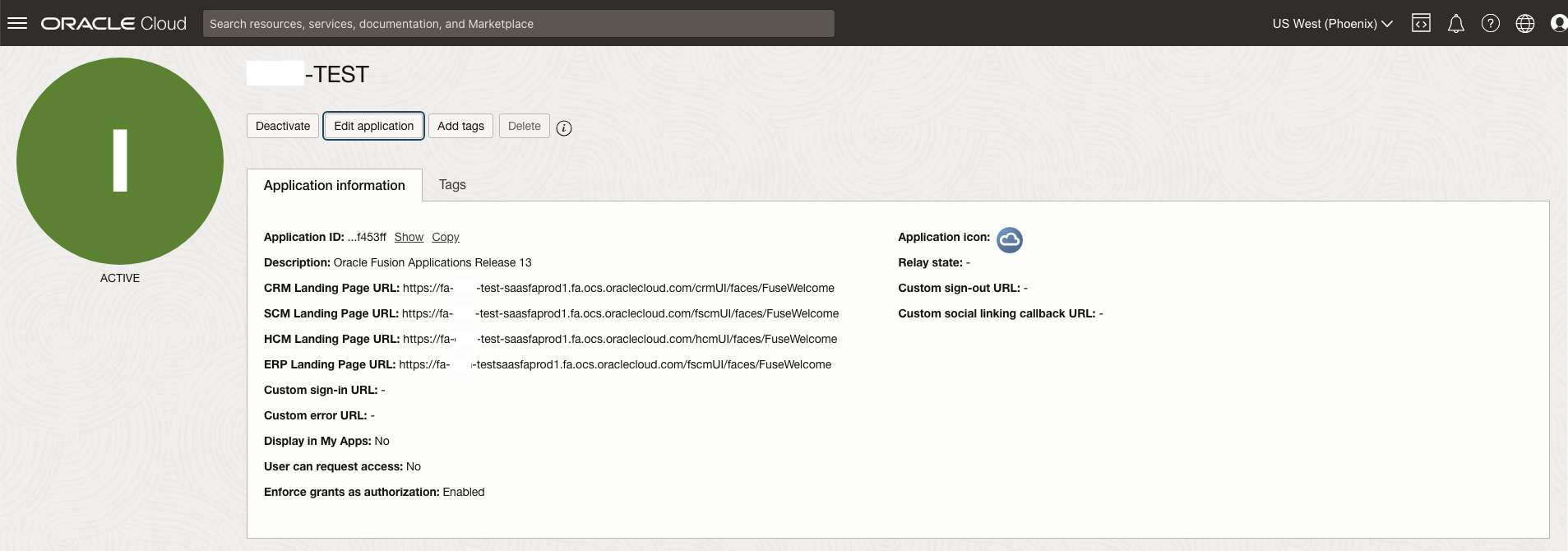Image resolution: width=1568 pixels, height=551 pixels.
Task: Click the ERP Landing Page URL value
Action: 615,364
